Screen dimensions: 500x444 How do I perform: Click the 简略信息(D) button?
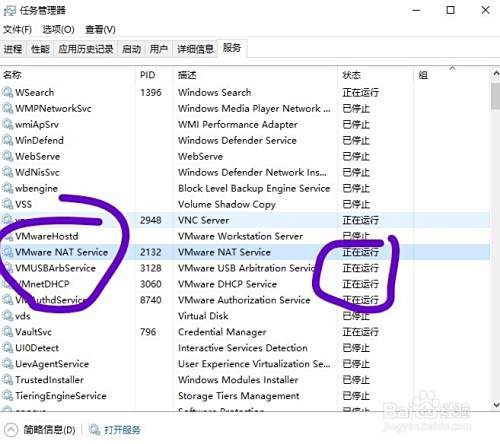point(49,430)
